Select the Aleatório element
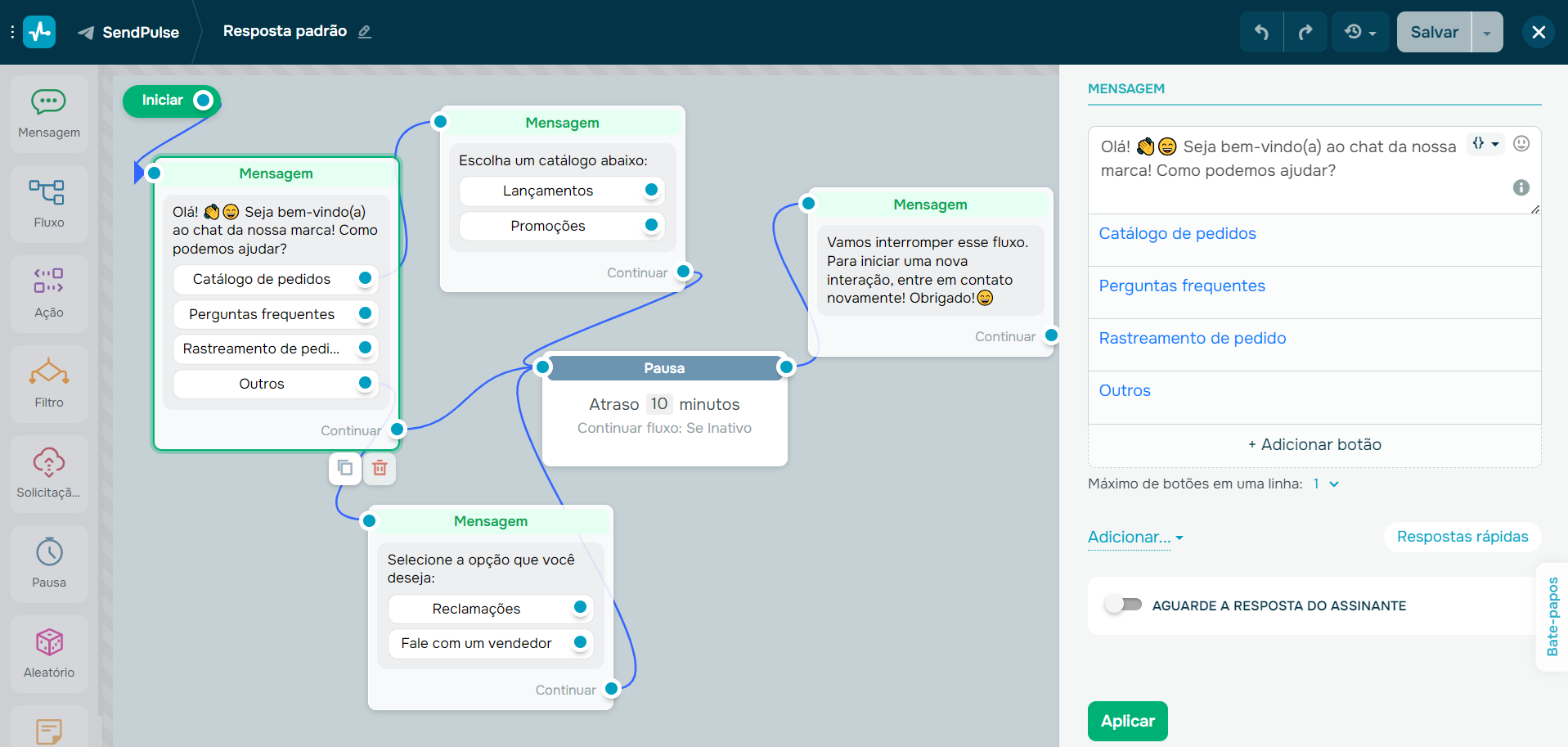This screenshot has height=747, width=1568. click(x=48, y=652)
